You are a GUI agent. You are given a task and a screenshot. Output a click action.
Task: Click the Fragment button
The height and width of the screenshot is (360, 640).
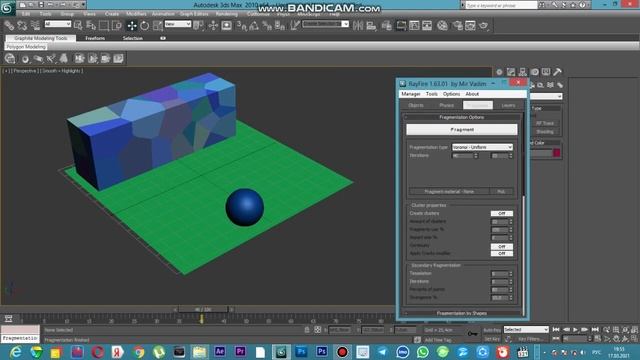pyautogui.click(x=462, y=129)
